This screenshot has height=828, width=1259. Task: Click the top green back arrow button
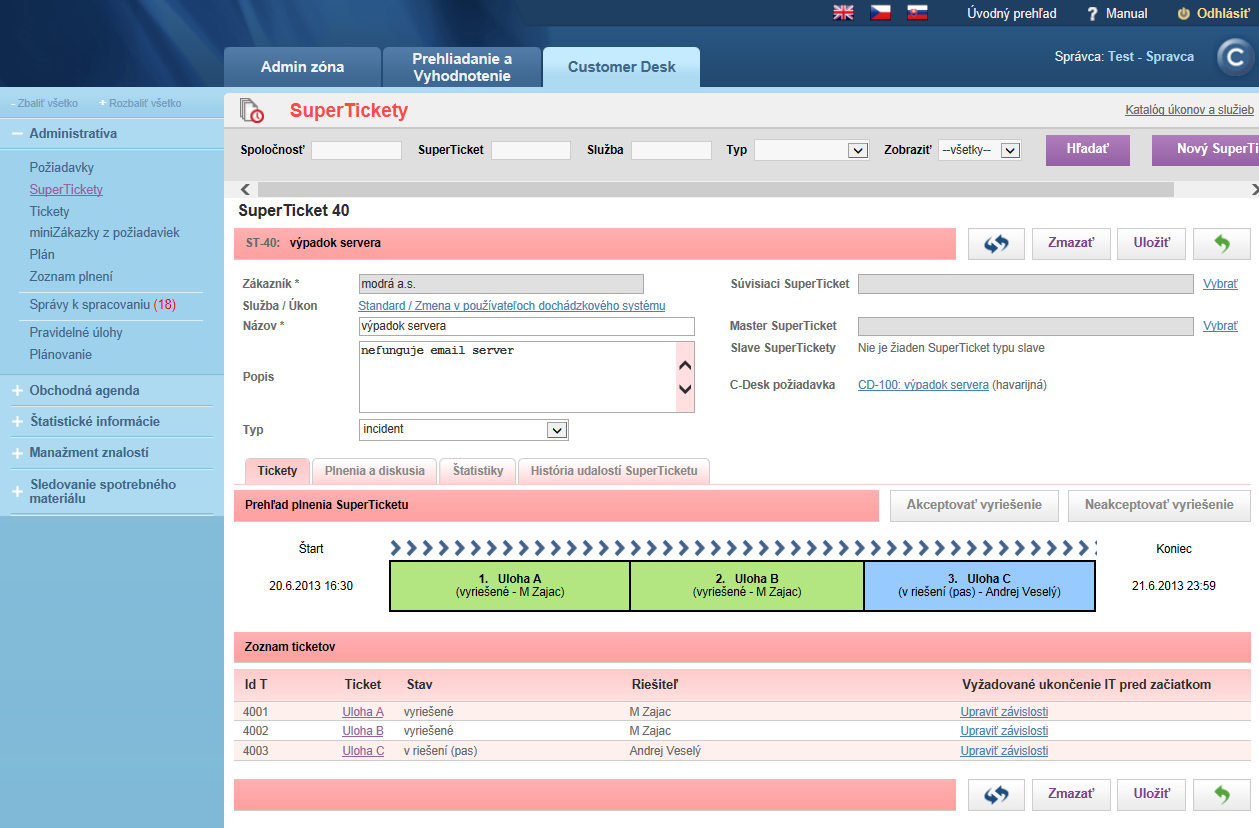coord(1222,243)
